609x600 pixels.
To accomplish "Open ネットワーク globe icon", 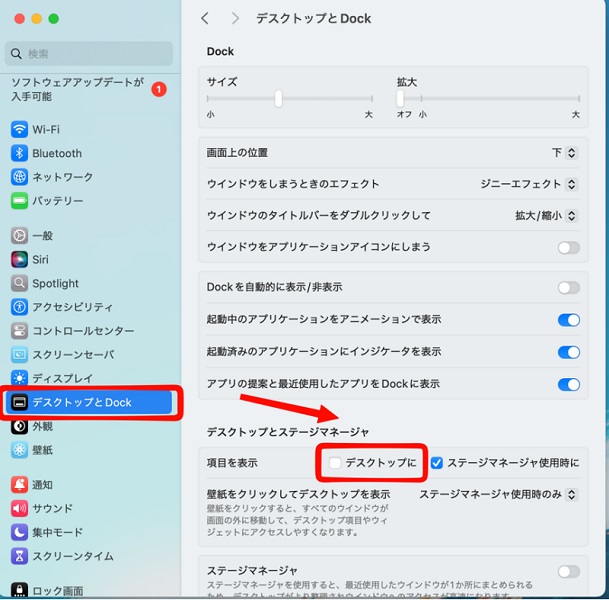I will tap(19, 177).
